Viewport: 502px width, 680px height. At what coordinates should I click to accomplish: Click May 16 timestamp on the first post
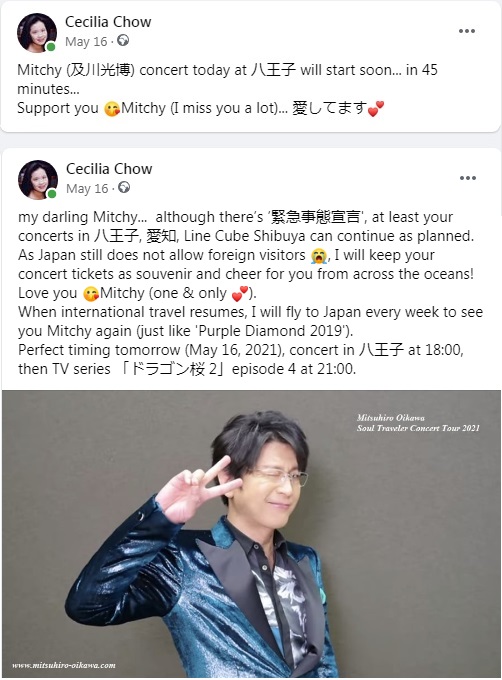click(x=86, y=42)
